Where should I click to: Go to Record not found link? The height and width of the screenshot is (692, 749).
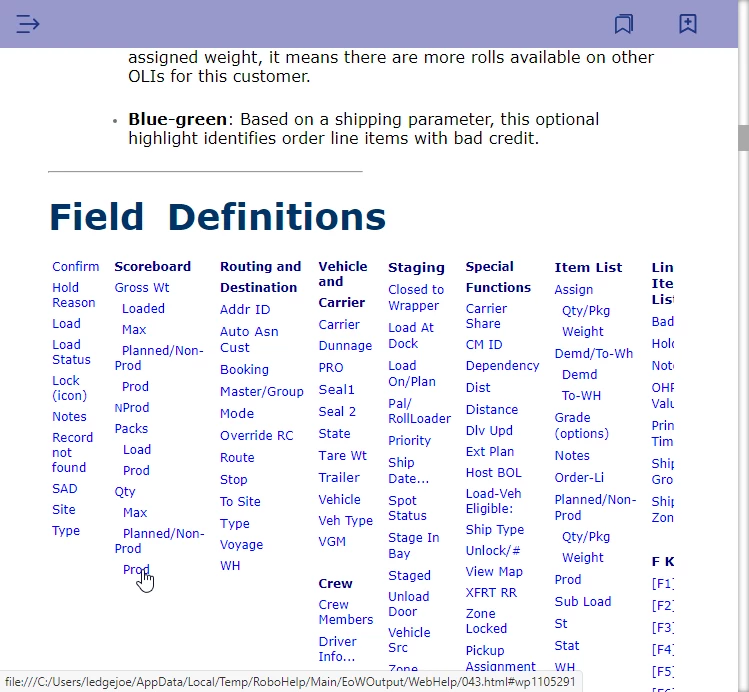[x=73, y=452]
